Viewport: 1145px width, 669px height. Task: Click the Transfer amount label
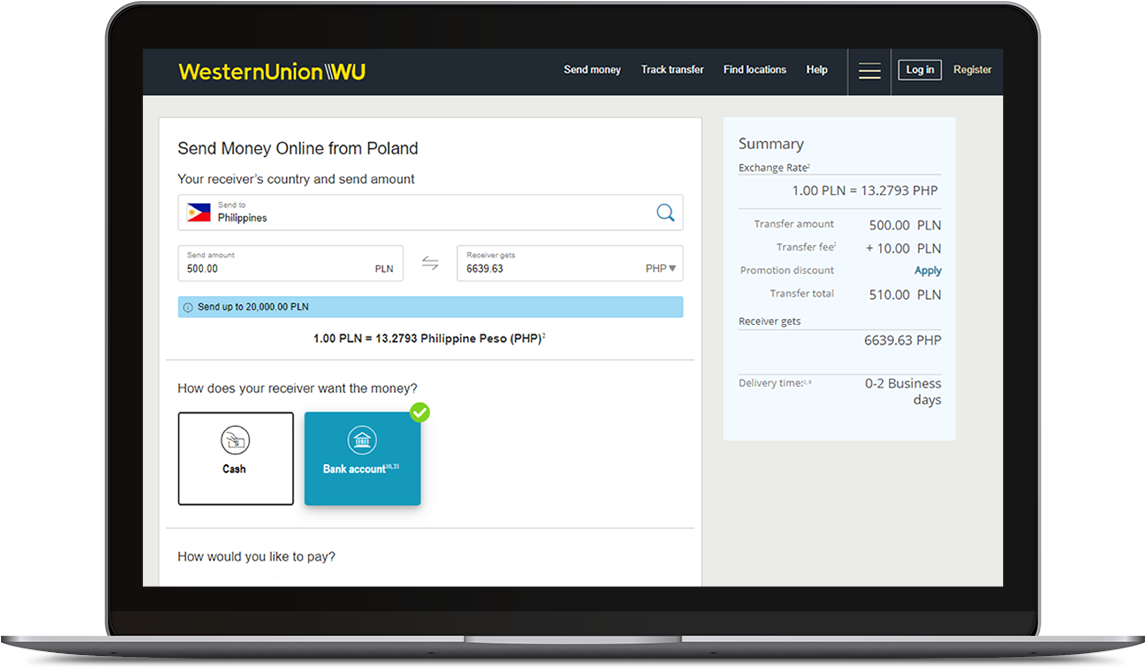794,223
